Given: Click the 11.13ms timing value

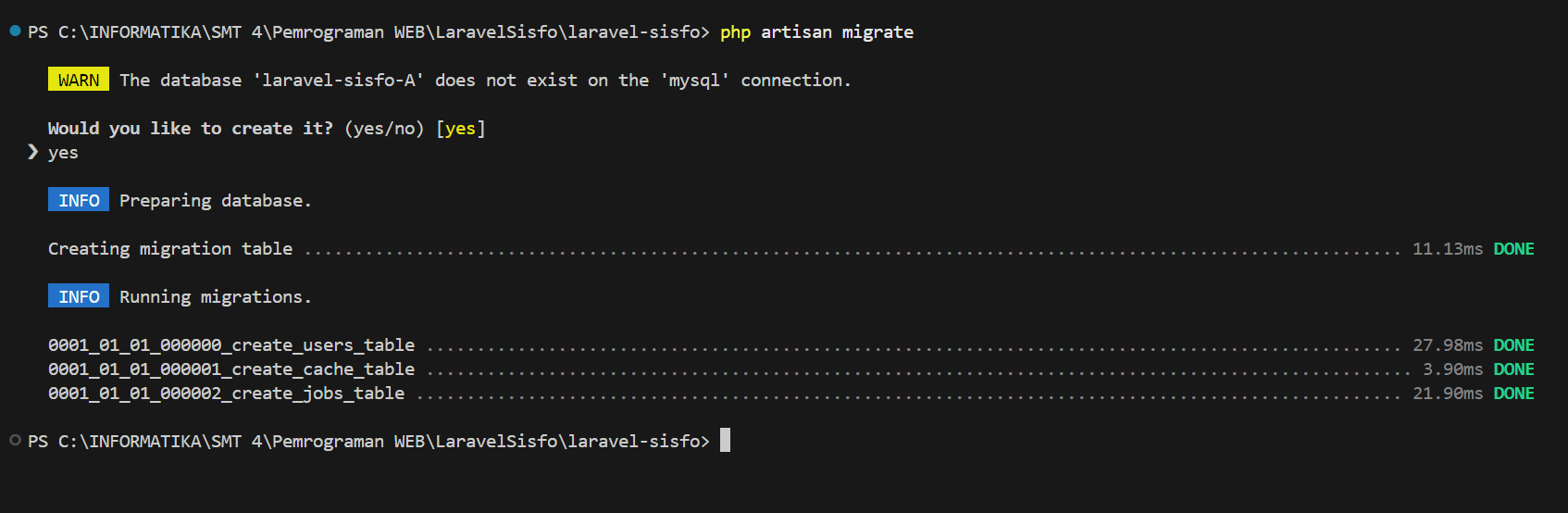Looking at the screenshot, I should [1447, 248].
